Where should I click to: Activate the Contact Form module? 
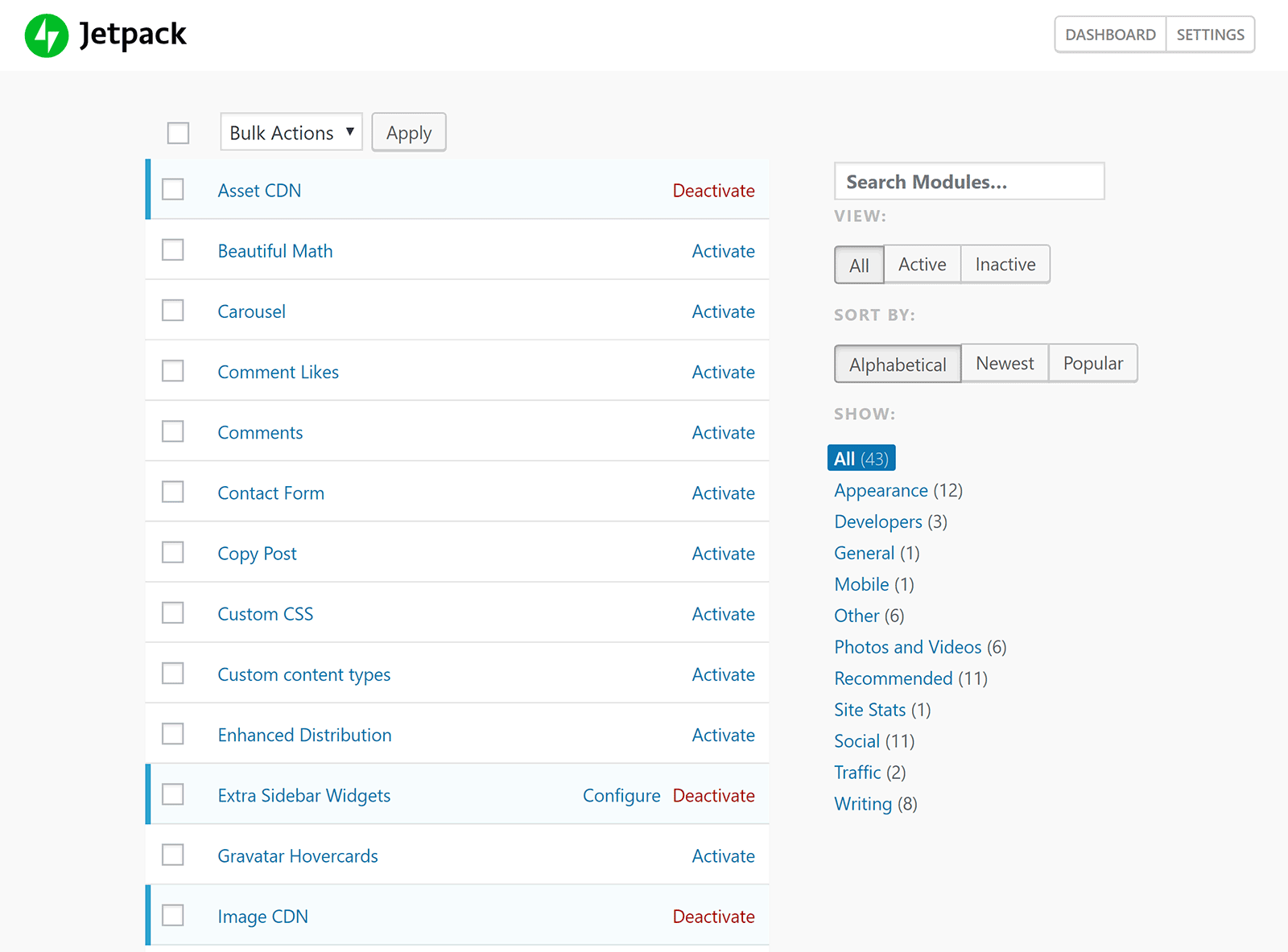(x=723, y=493)
